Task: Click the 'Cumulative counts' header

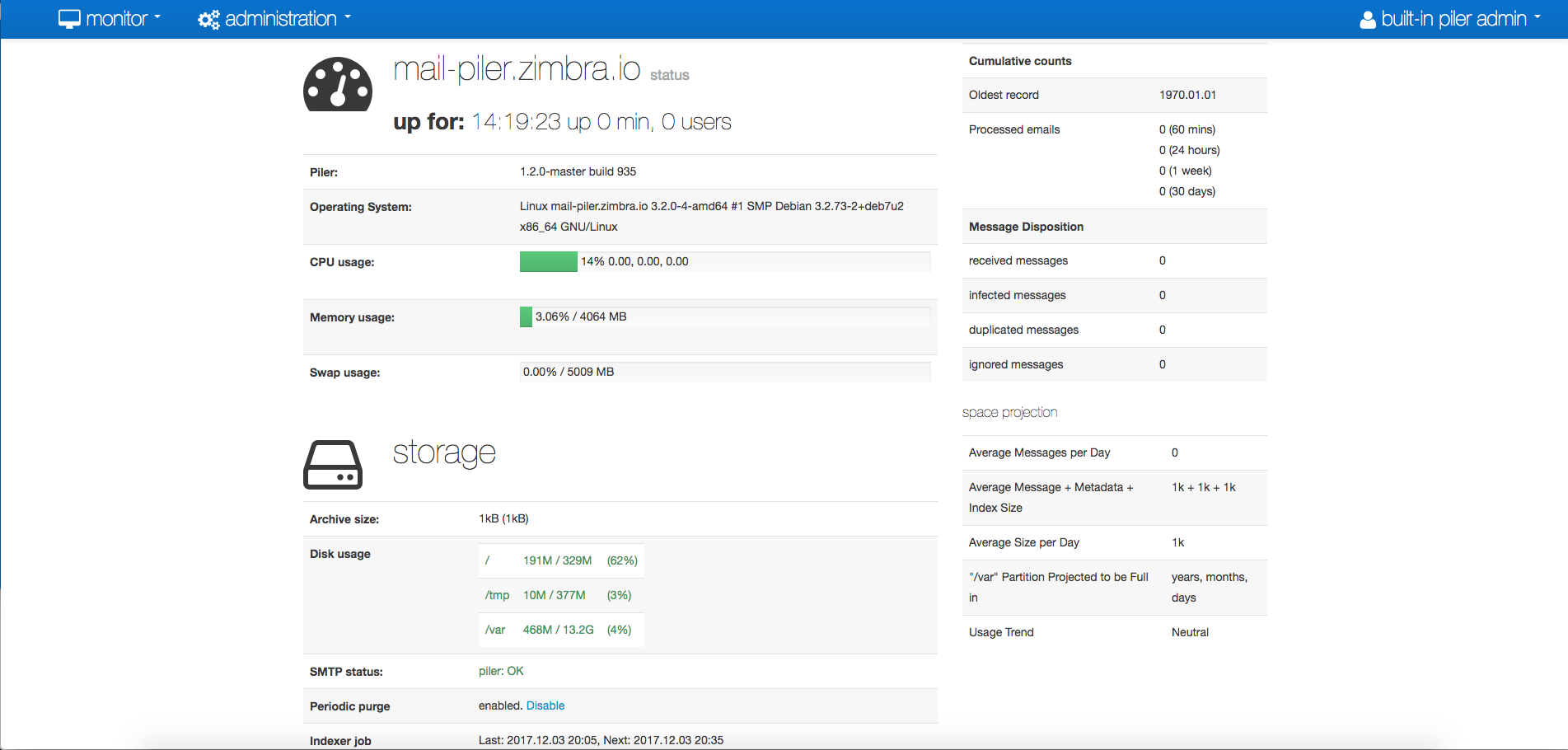Action: (1020, 61)
